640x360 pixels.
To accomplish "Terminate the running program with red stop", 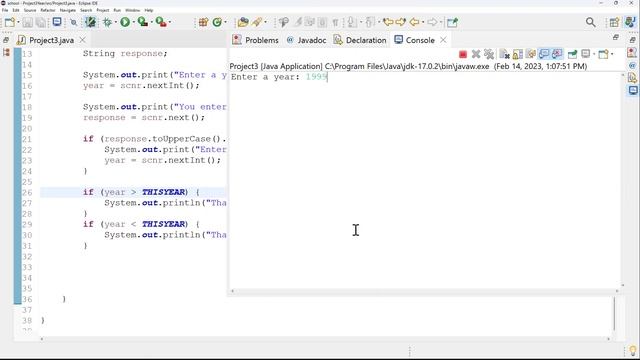I will [463, 54].
